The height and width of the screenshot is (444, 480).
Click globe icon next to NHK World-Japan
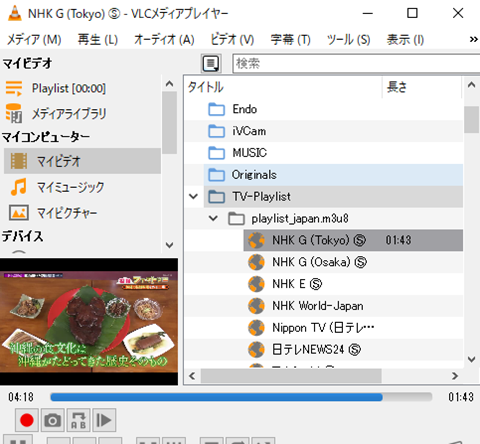(256, 306)
